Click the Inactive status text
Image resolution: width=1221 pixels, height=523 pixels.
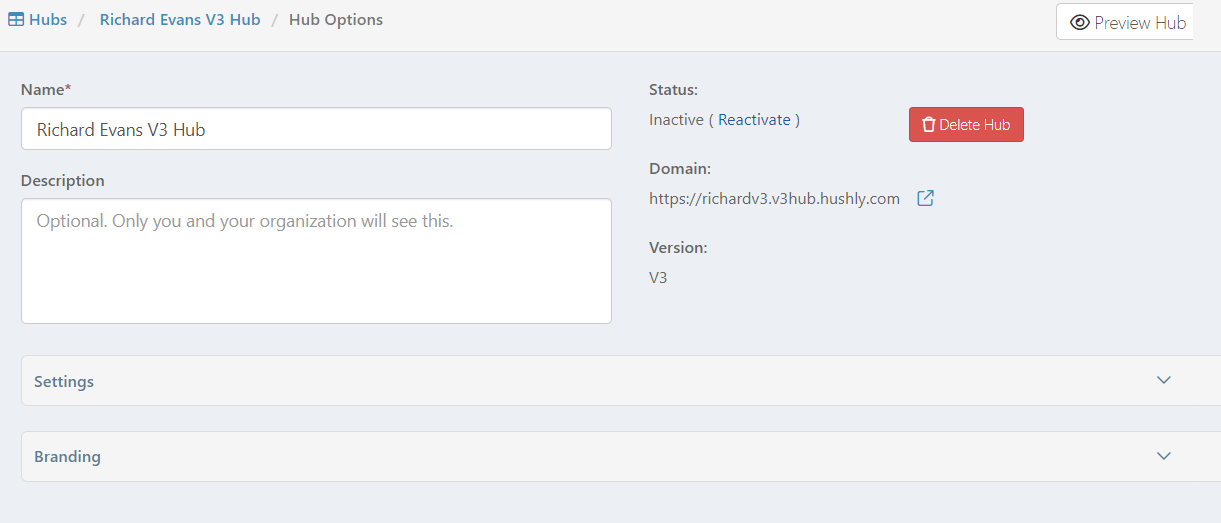coord(676,120)
